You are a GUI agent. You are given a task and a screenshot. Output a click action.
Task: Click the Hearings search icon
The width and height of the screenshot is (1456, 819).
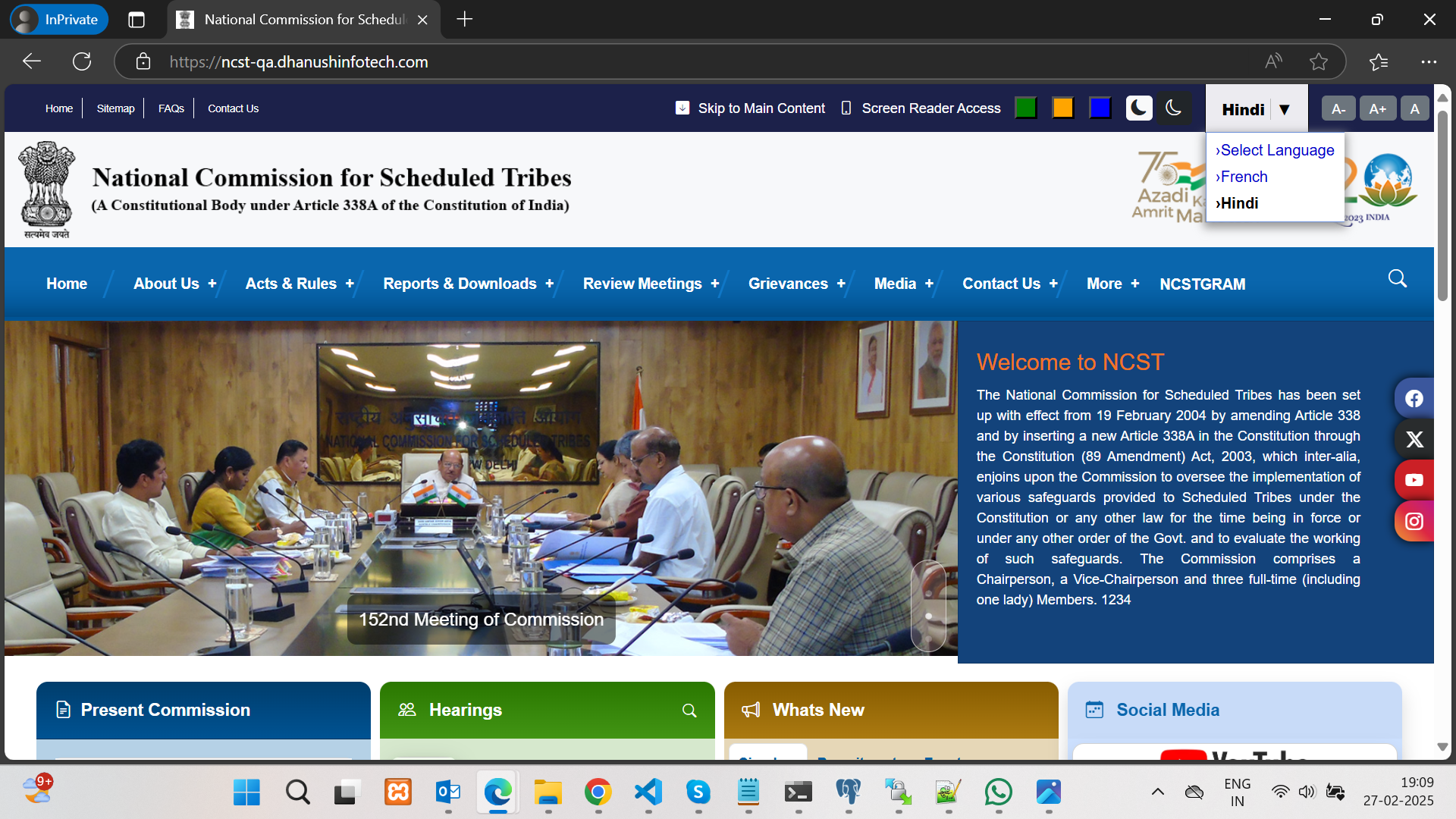tap(689, 711)
